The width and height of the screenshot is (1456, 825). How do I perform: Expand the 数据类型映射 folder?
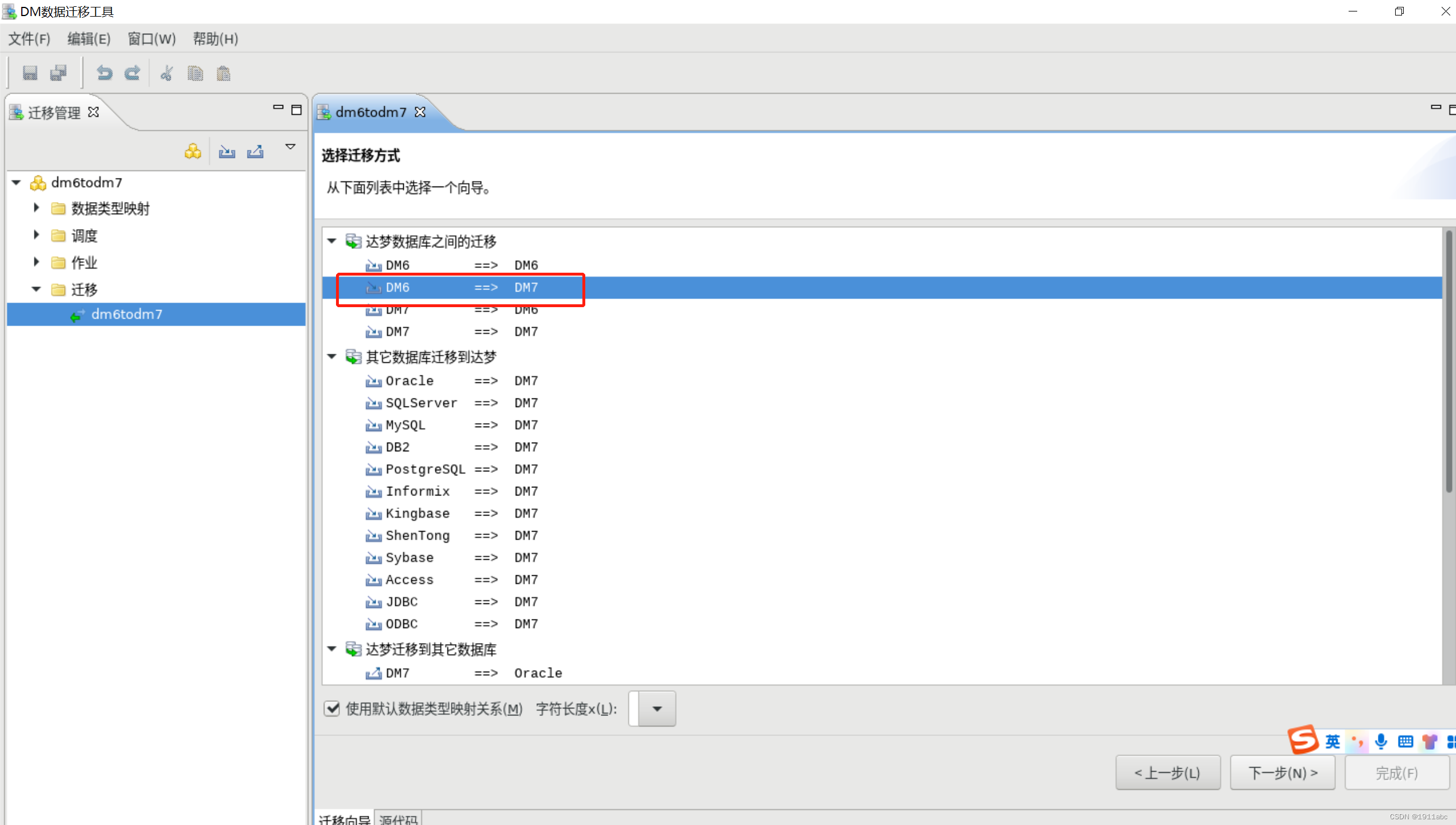pyautogui.click(x=36, y=208)
